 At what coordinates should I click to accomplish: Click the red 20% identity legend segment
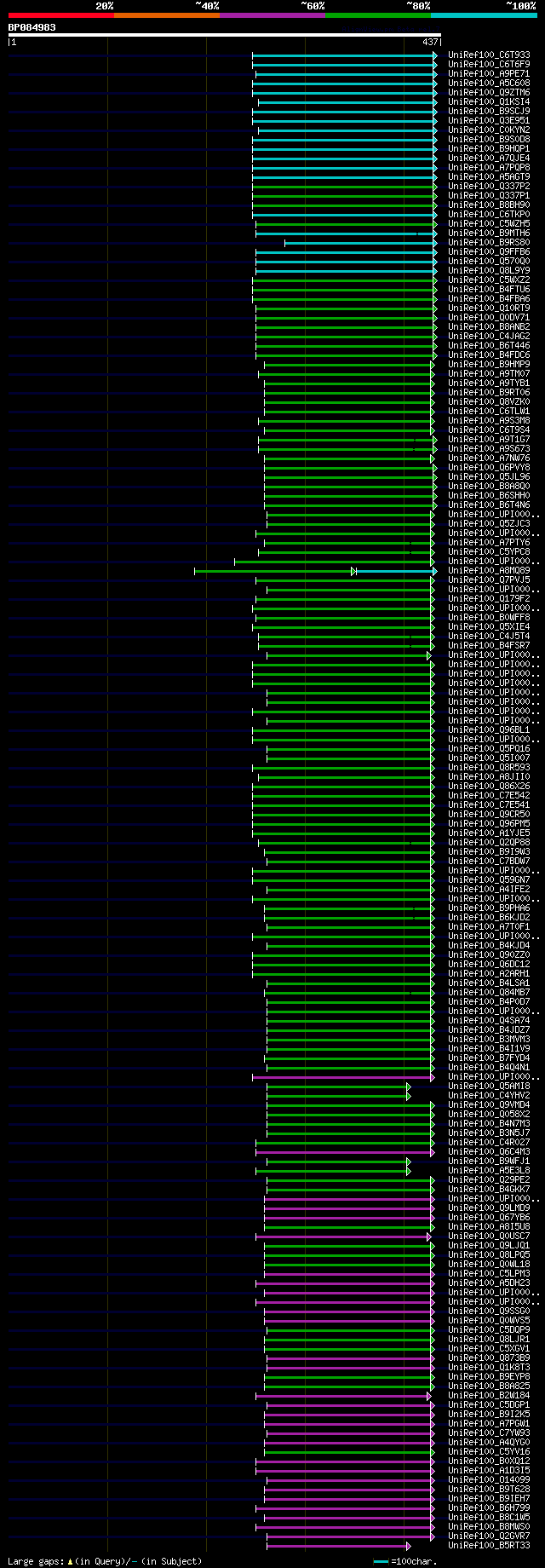pos(61,15)
